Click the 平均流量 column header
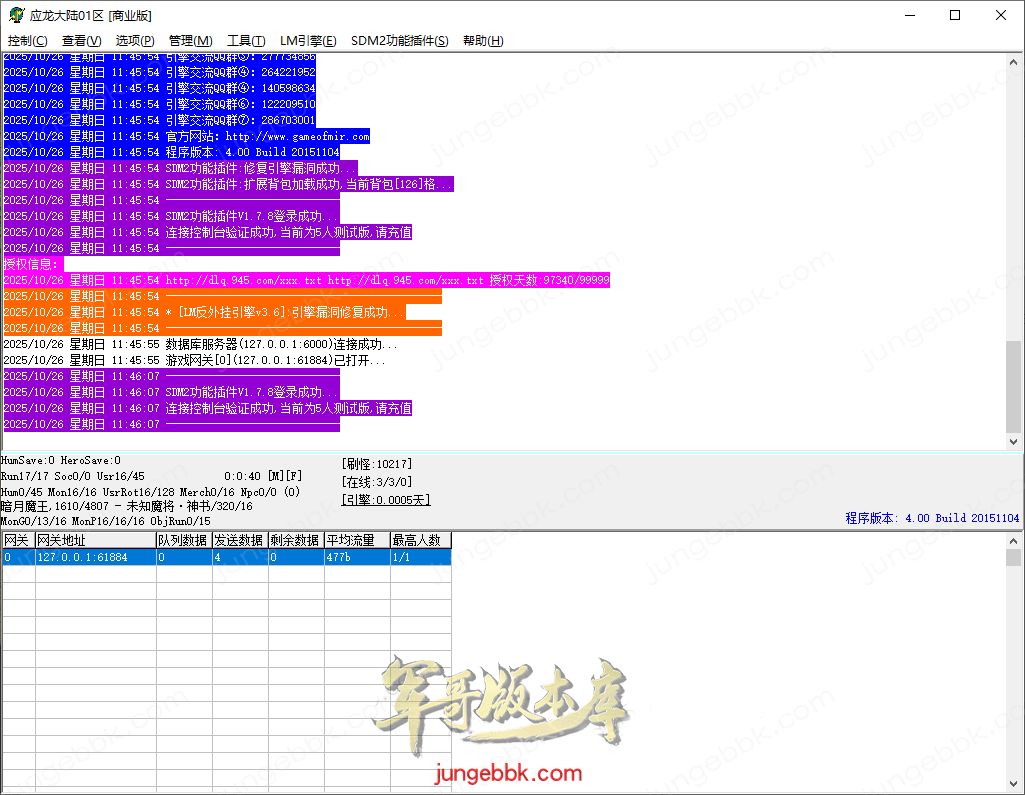Screen dimensions: 1025x795 355,540
